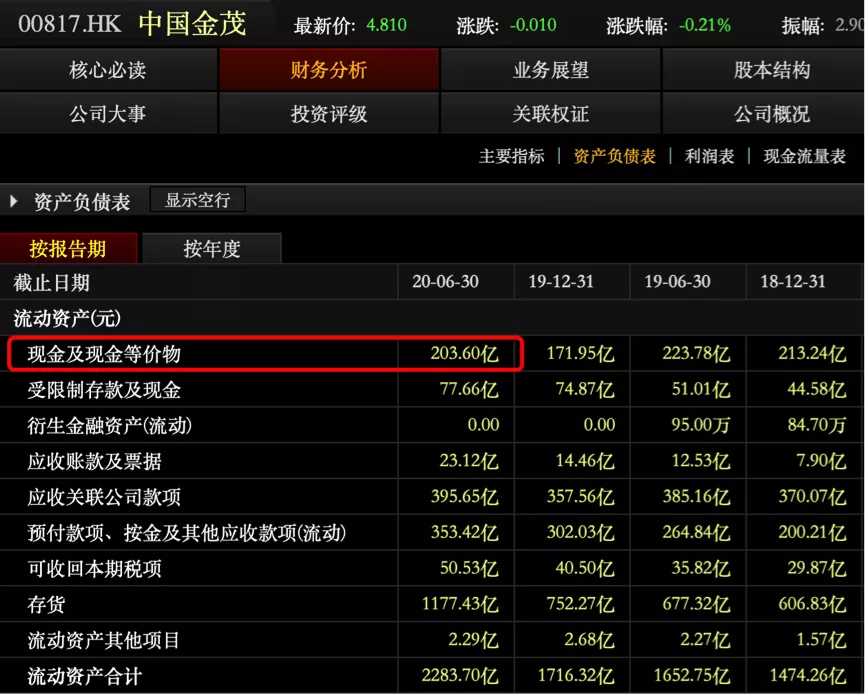Click the -0.21% change percentage
This screenshot has height=694, width=865.
(x=704, y=25)
